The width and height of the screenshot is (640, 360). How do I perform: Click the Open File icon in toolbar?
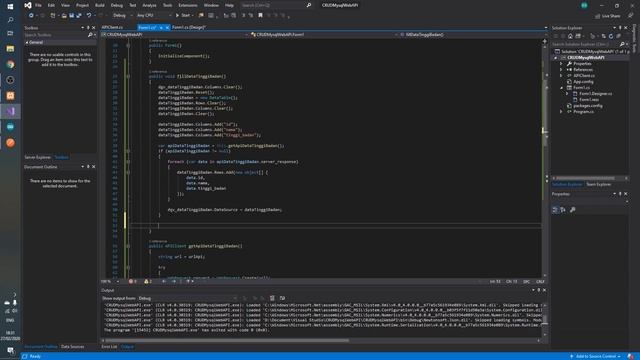(x=64, y=16)
